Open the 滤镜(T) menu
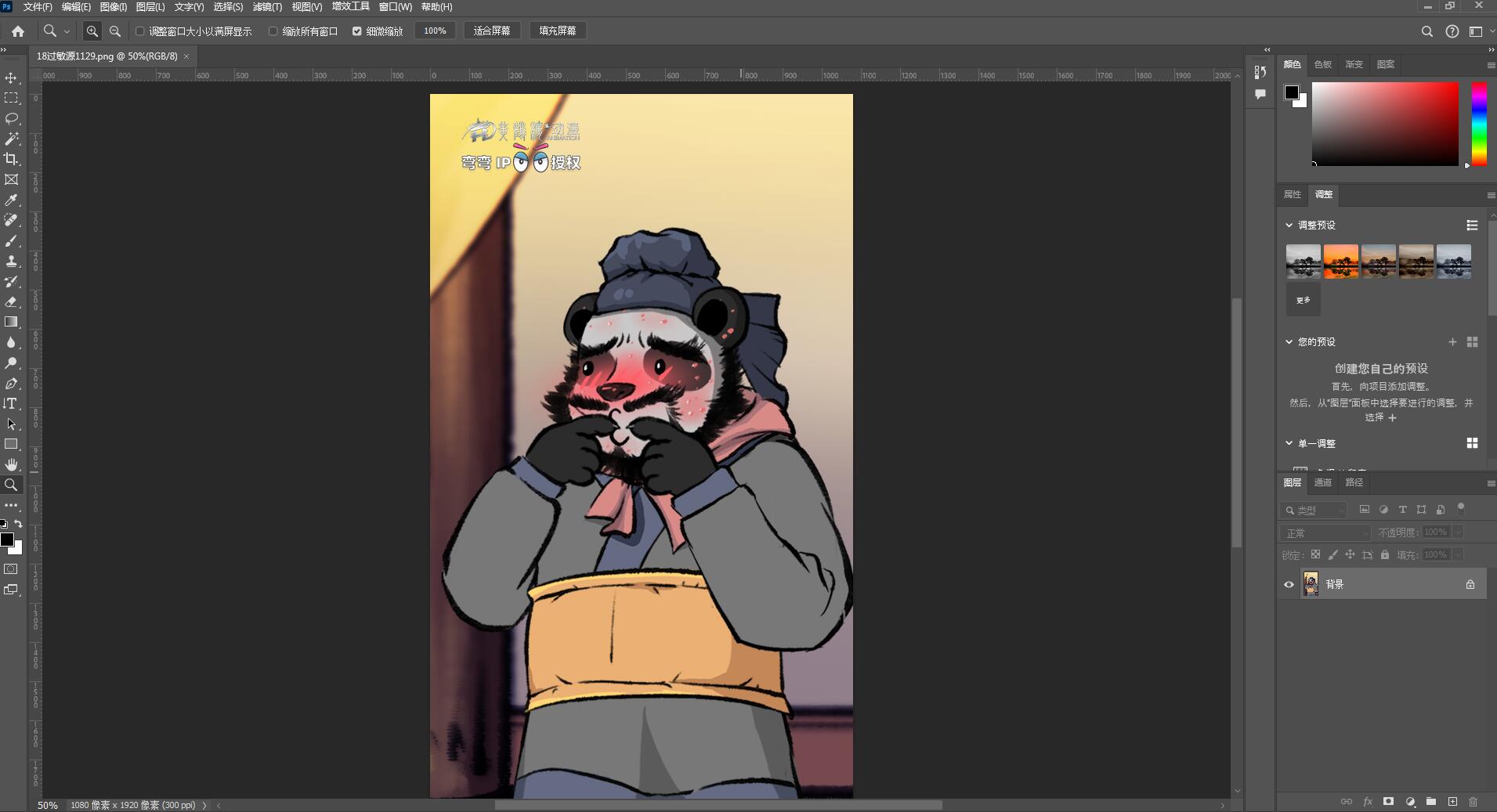Viewport: 1497px width, 812px height. (267, 7)
